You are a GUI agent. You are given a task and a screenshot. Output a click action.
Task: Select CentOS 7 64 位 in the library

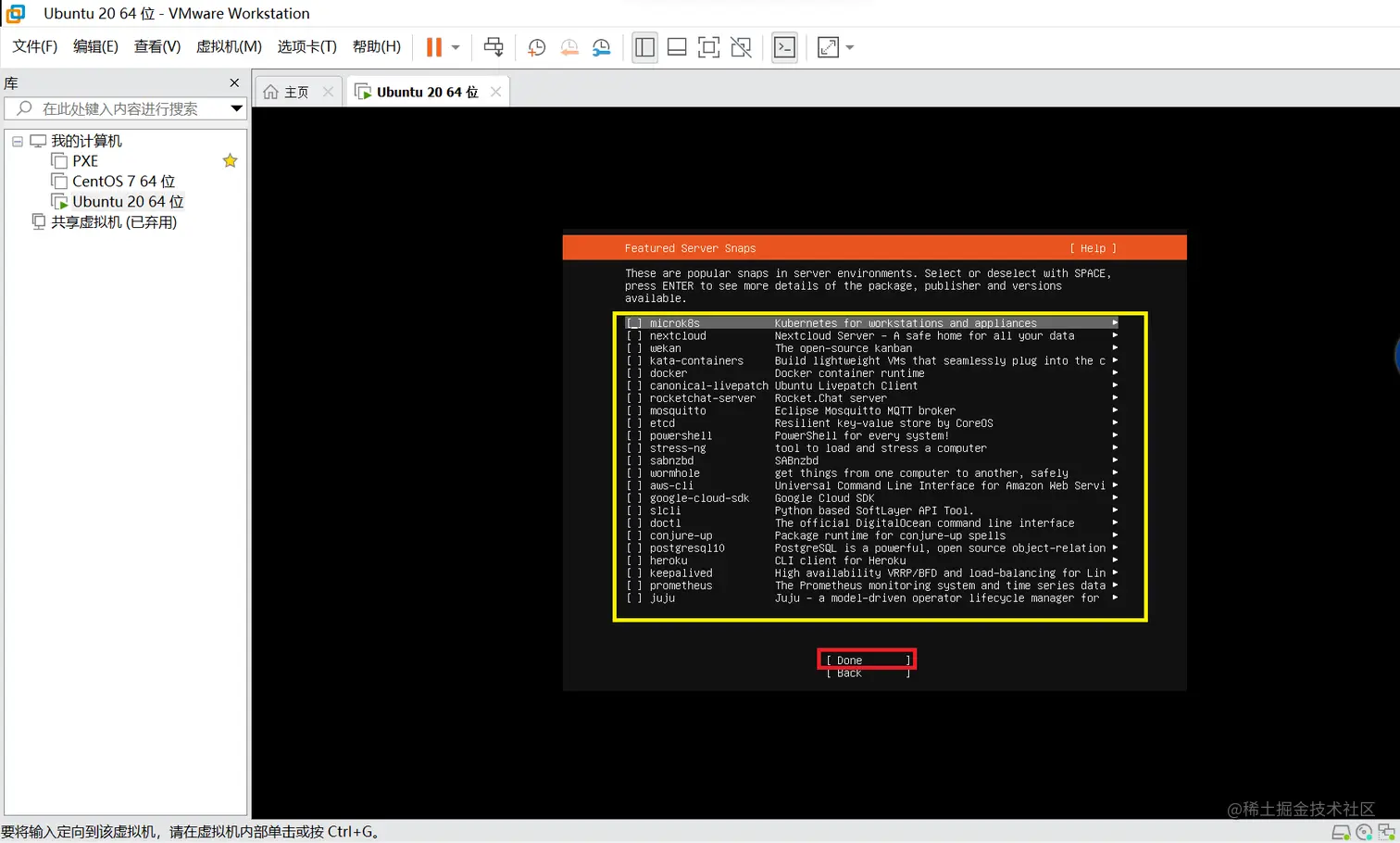point(123,182)
